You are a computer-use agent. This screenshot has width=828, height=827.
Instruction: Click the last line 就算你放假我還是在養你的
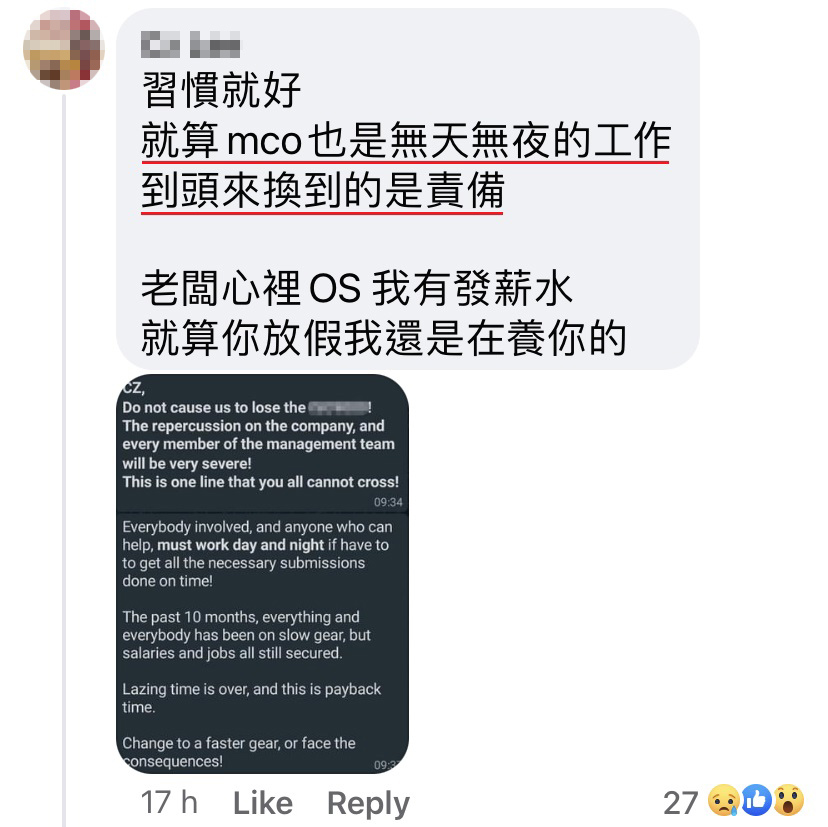[383, 338]
